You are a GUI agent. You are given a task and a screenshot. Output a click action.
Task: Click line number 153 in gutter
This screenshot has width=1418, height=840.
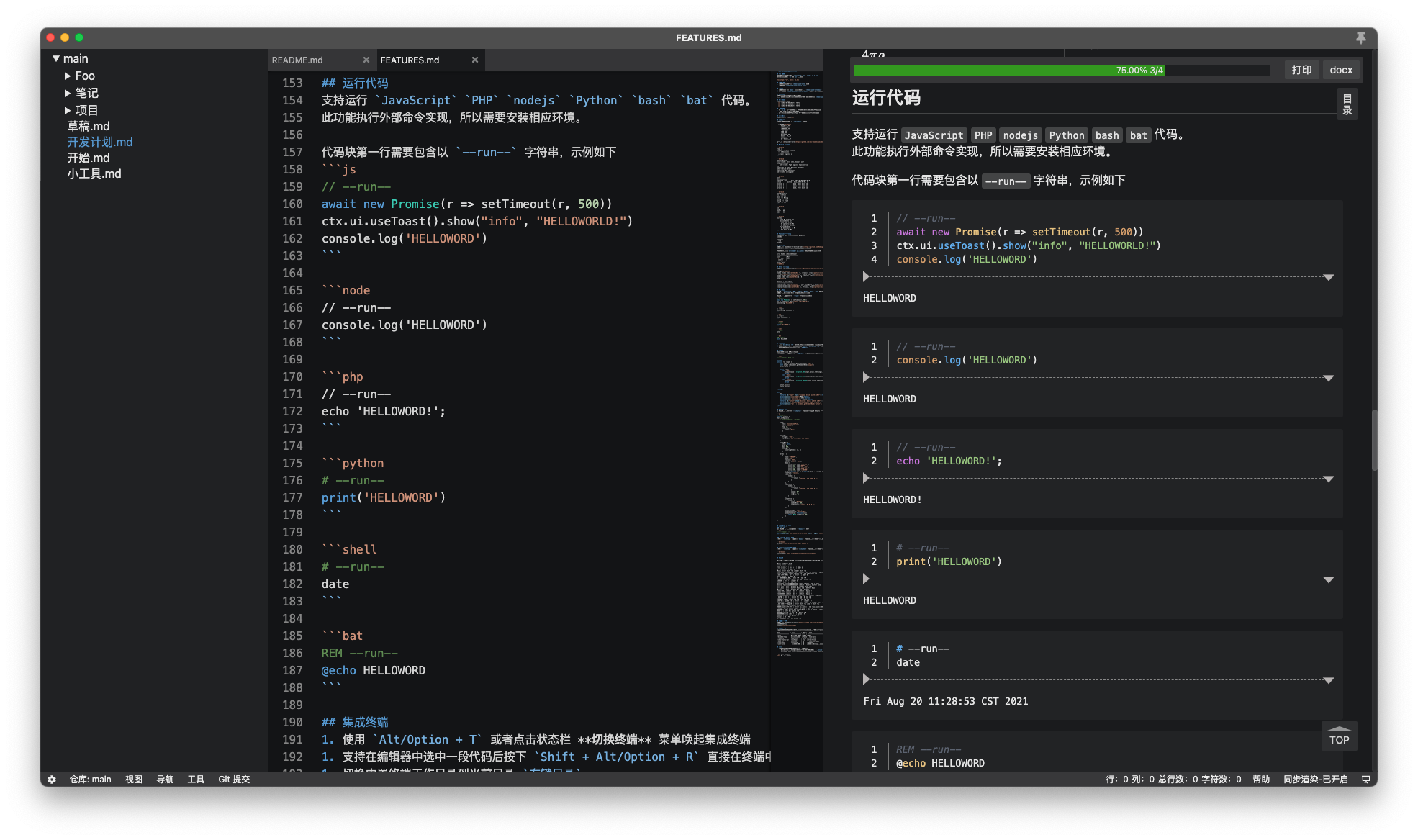click(292, 83)
